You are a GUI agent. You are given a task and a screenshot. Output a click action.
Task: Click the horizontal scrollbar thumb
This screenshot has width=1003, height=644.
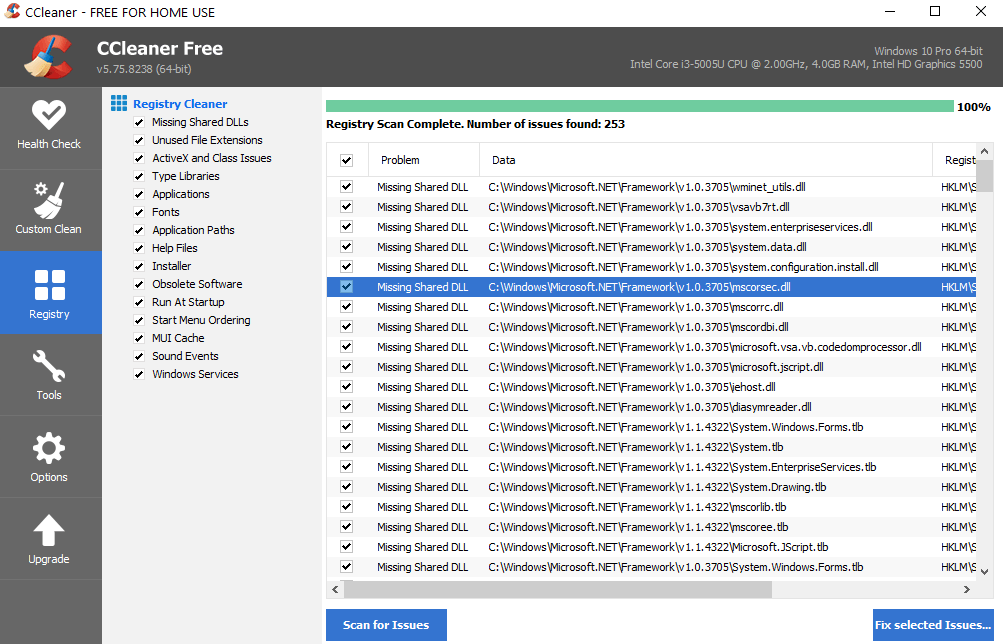[x=558, y=589]
